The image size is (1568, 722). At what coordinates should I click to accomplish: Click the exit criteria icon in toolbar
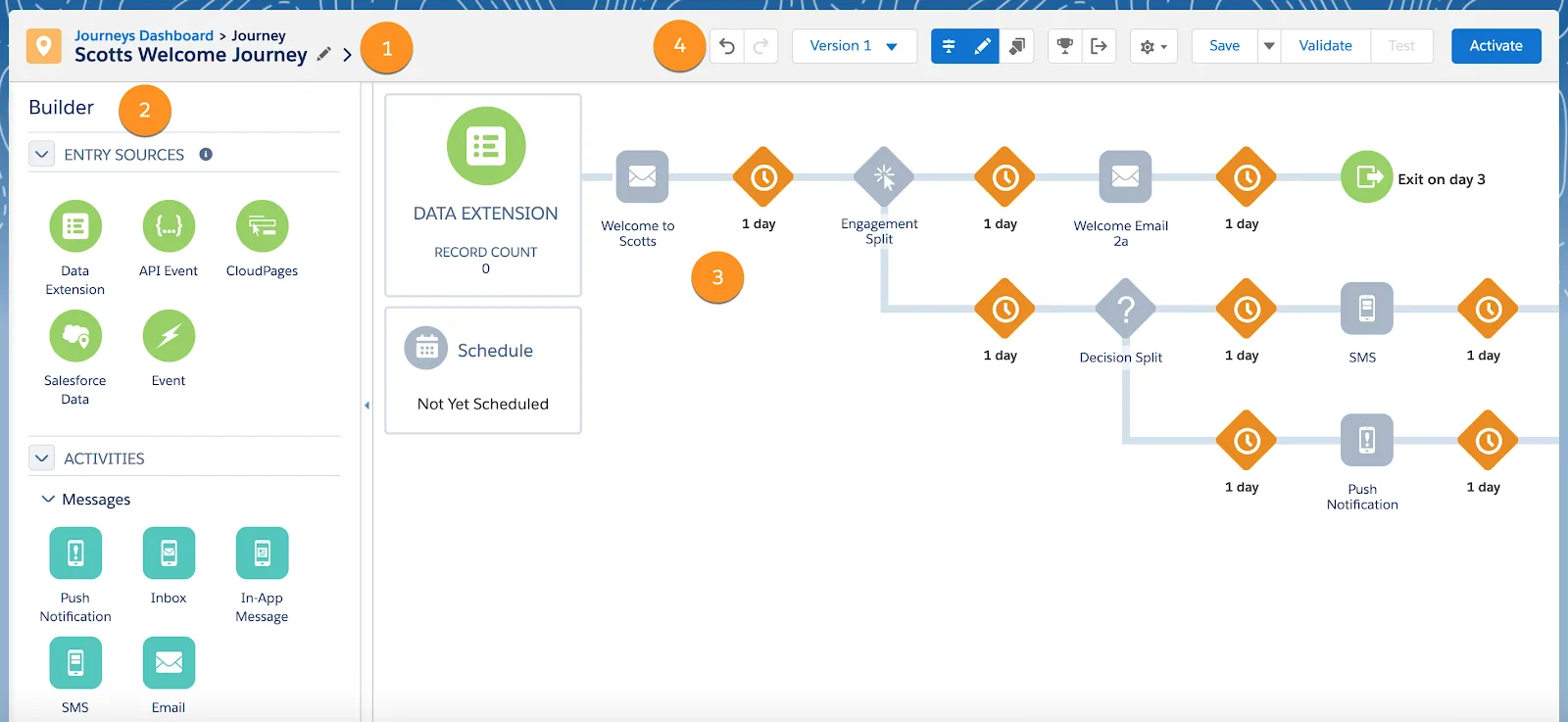point(1099,46)
